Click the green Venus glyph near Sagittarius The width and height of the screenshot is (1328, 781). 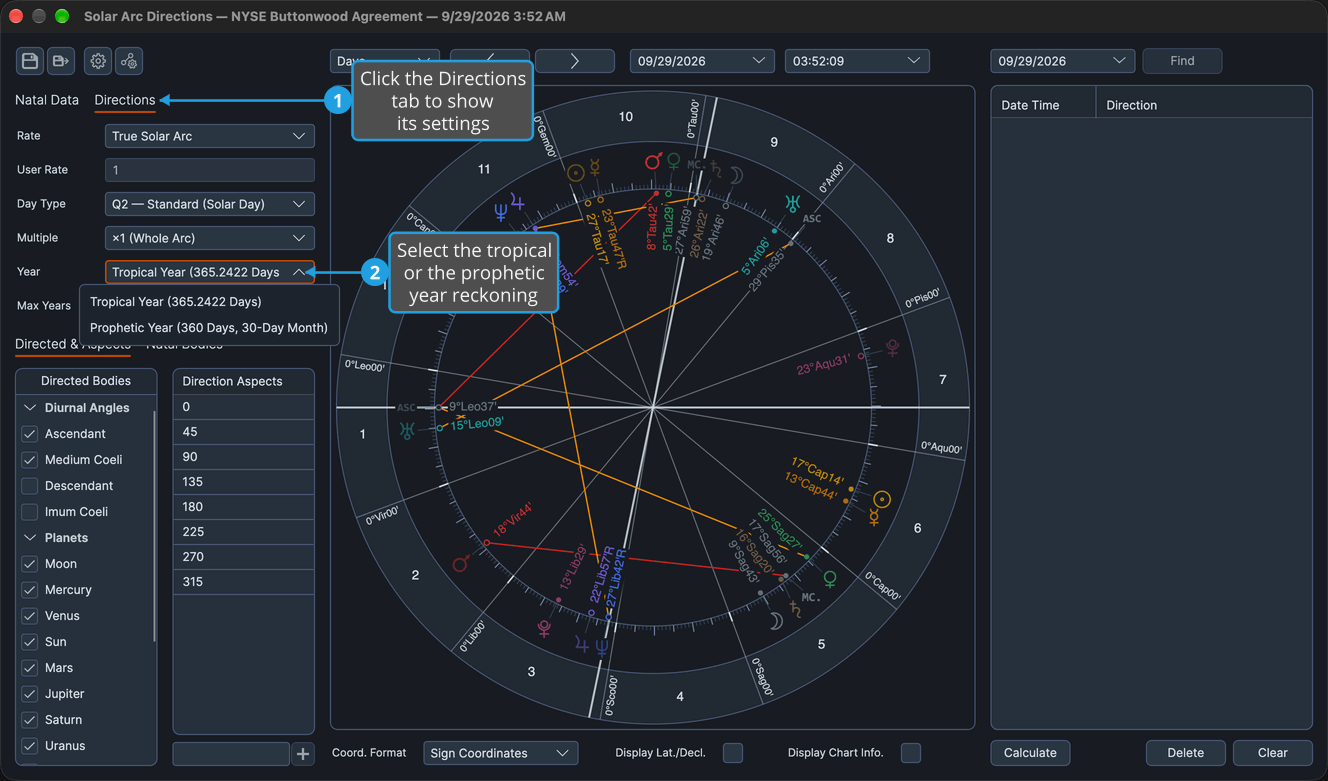pos(830,579)
